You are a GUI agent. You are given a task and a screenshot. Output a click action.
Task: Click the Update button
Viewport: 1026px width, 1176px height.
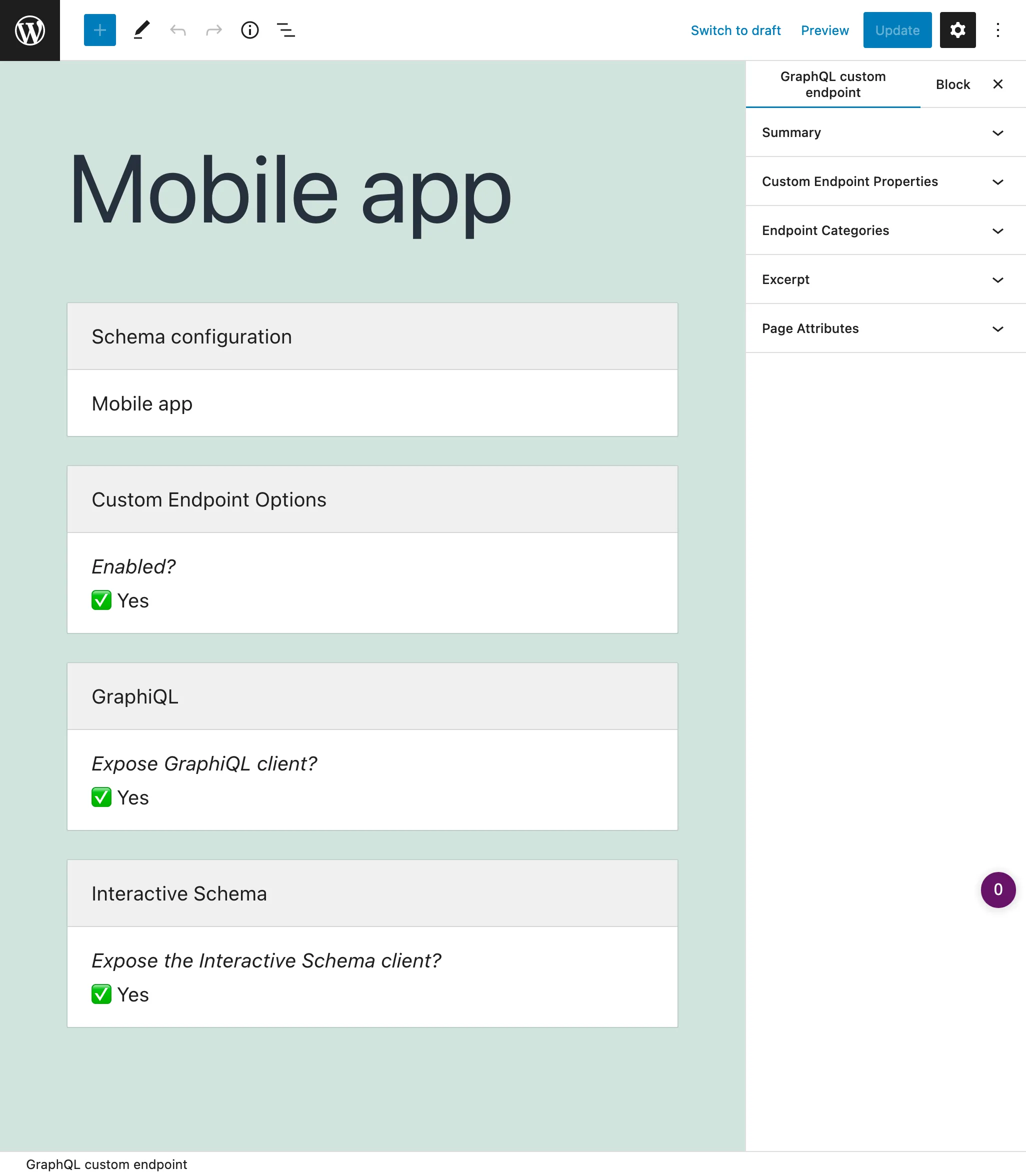point(897,30)
